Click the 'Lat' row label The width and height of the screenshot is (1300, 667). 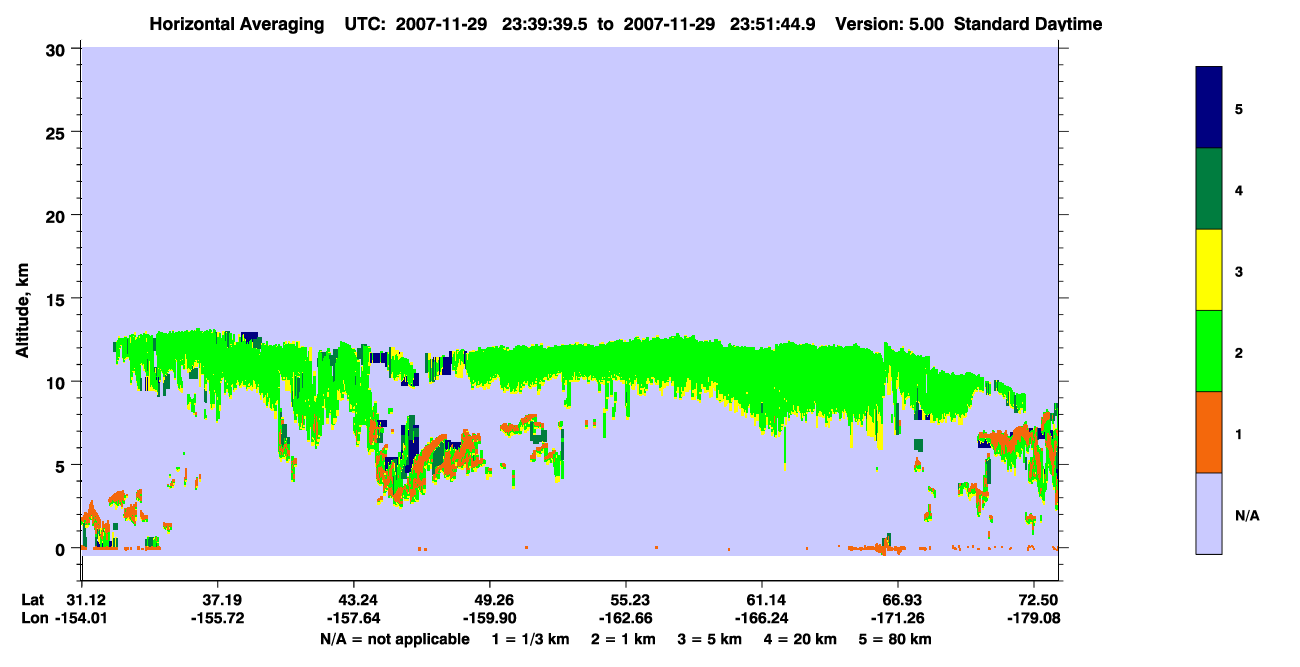pyautogui.click(x=32, y=599)
